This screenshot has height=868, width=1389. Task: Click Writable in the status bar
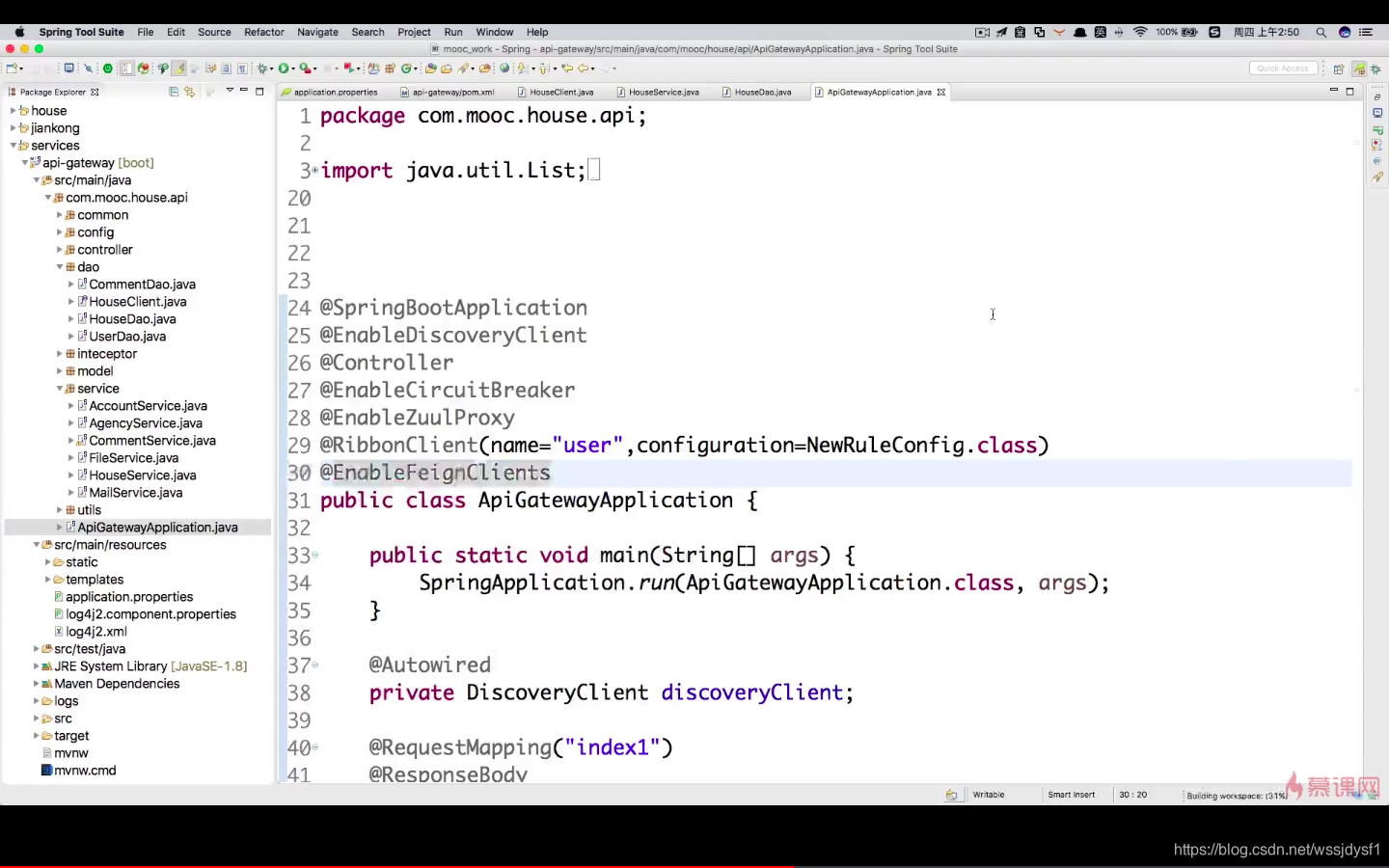[x=989, y=795]
